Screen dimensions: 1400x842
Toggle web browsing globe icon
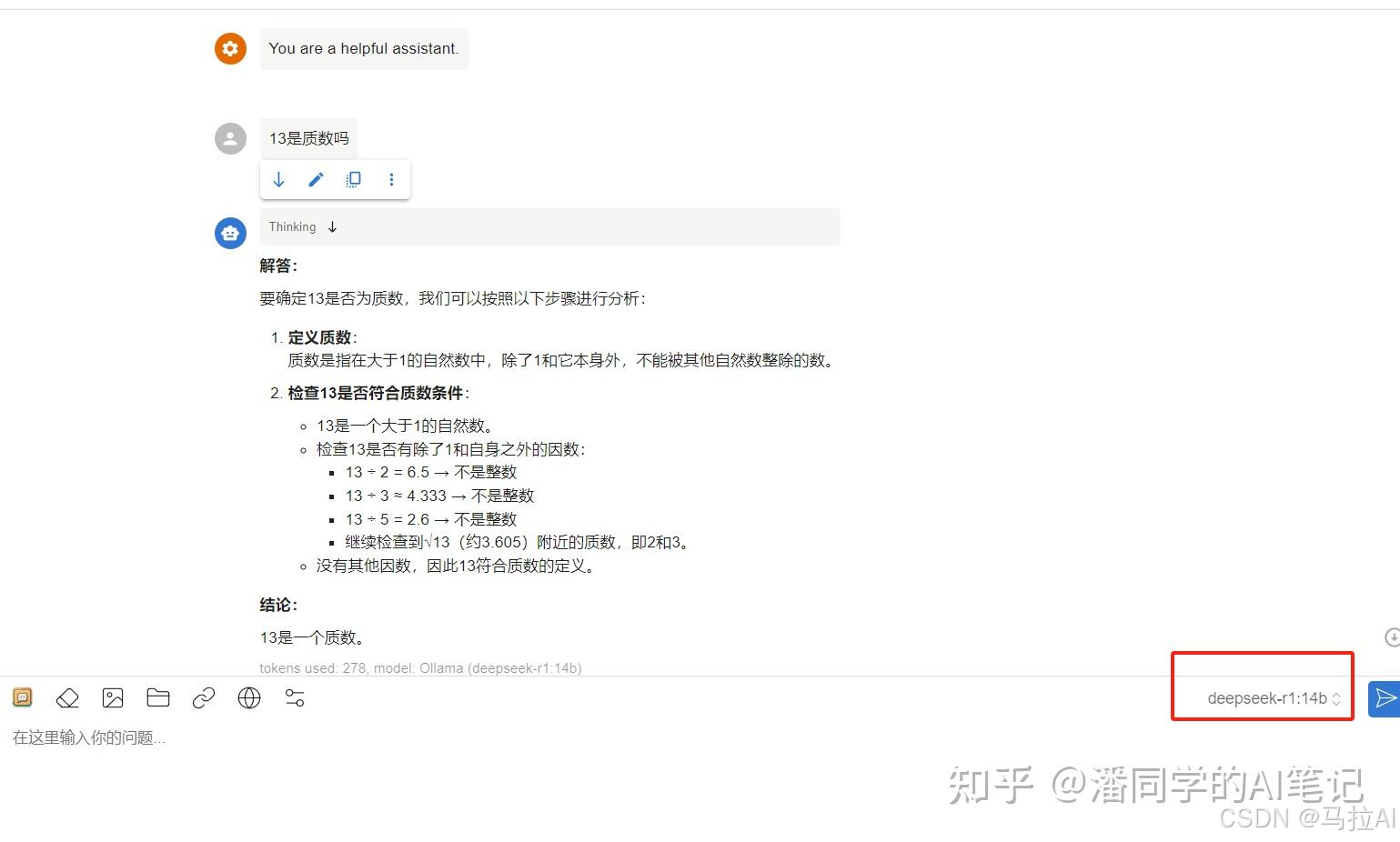249,697
